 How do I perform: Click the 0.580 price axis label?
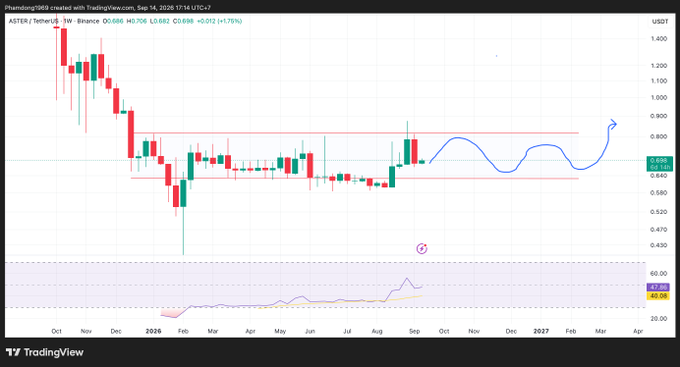coord(659,193)
